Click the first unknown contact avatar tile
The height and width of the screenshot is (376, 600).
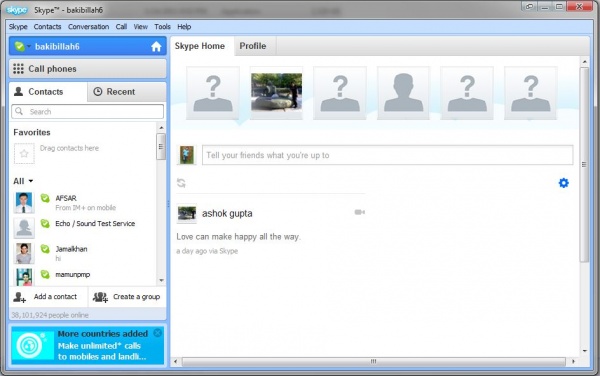(213, 93)
